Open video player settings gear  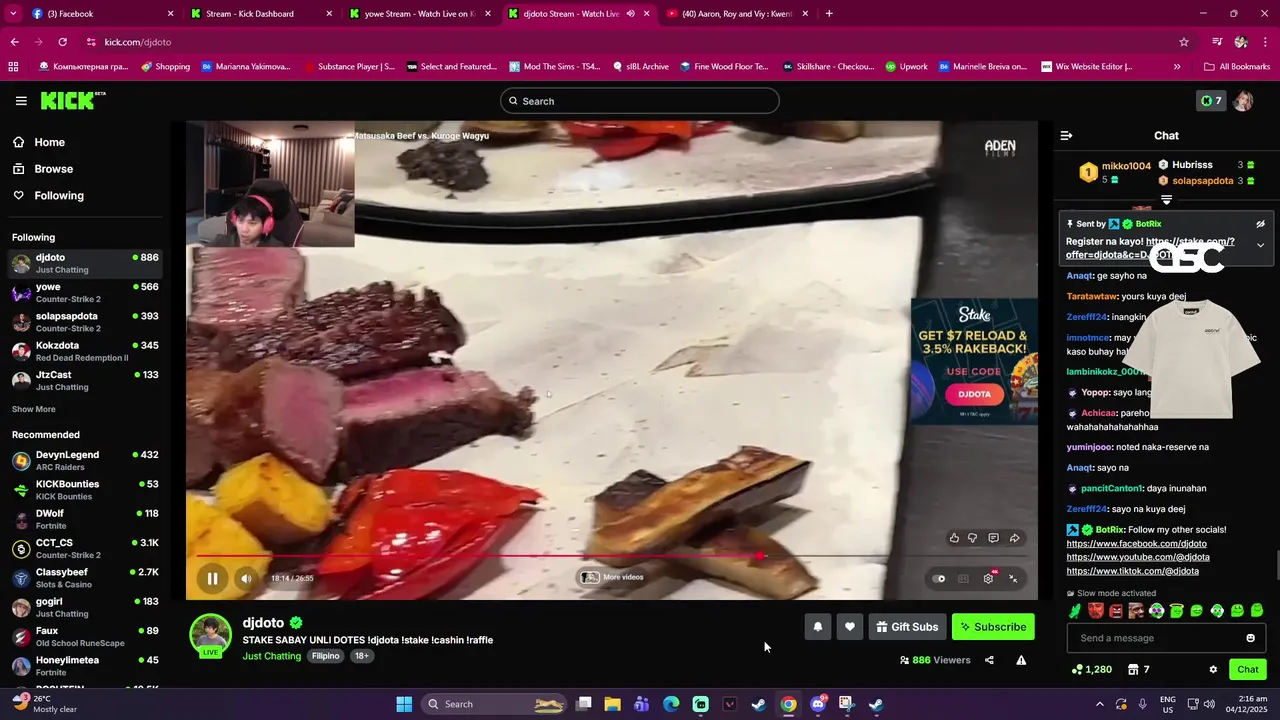coord(988,578)
